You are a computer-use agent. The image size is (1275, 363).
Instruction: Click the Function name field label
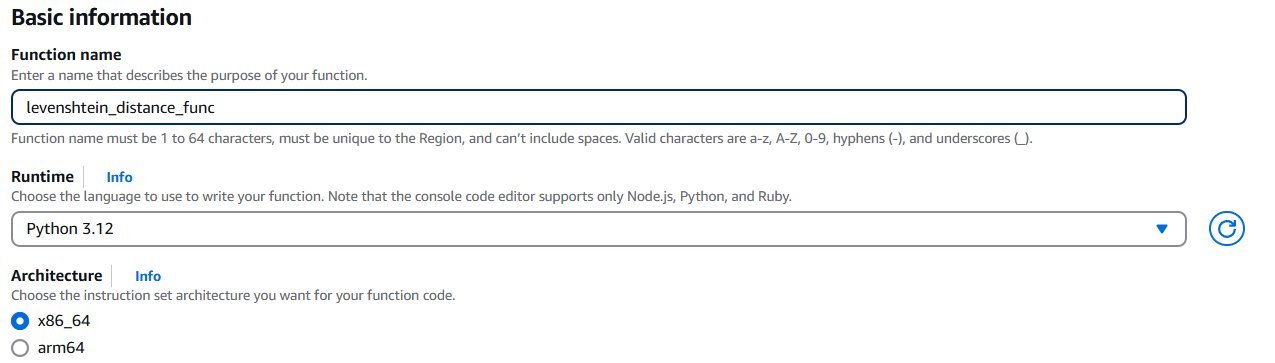[66, 54]
